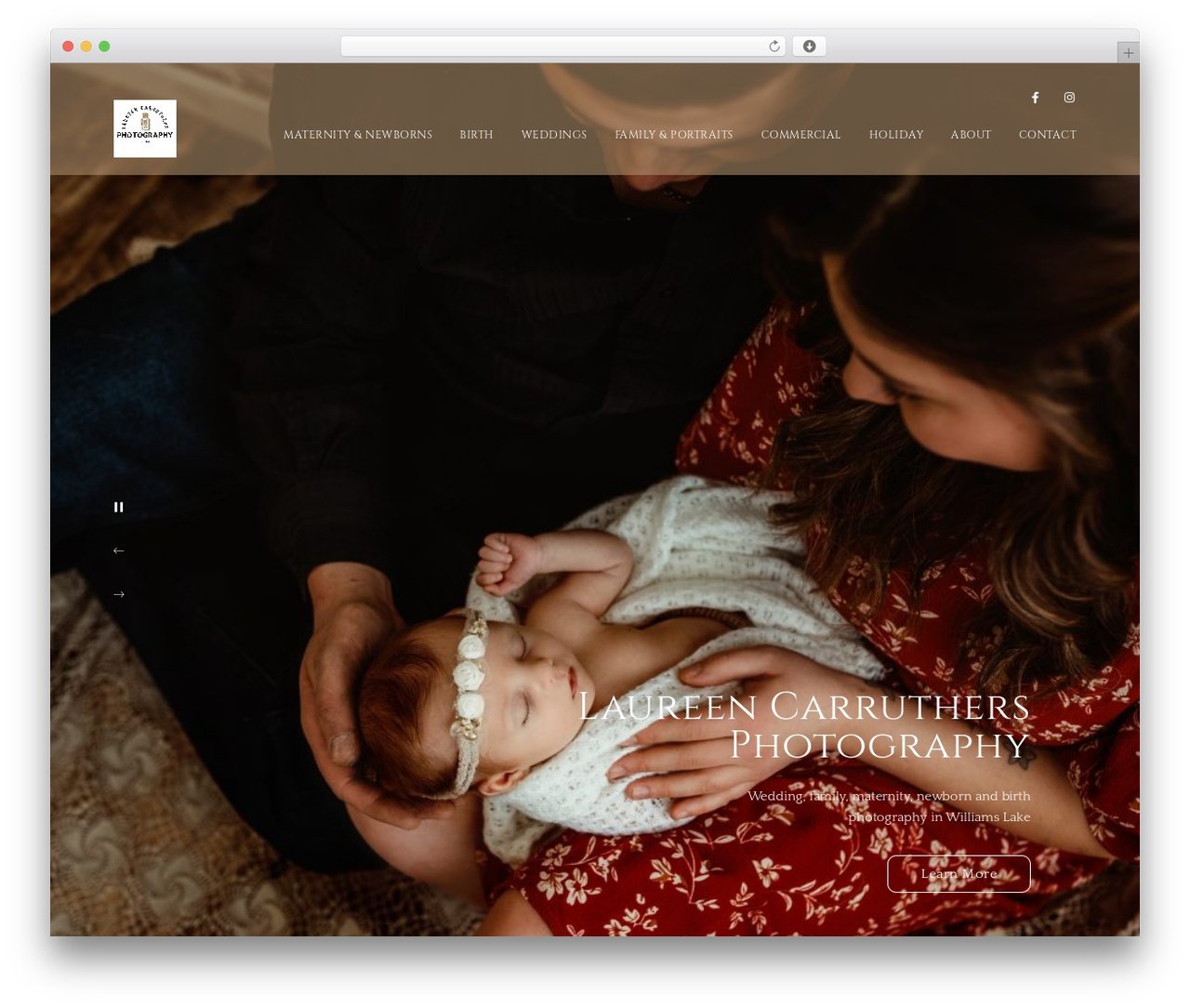Pause the hero slideshow
Viewport: 1190px width, 1008px height.
click(118, 507)
